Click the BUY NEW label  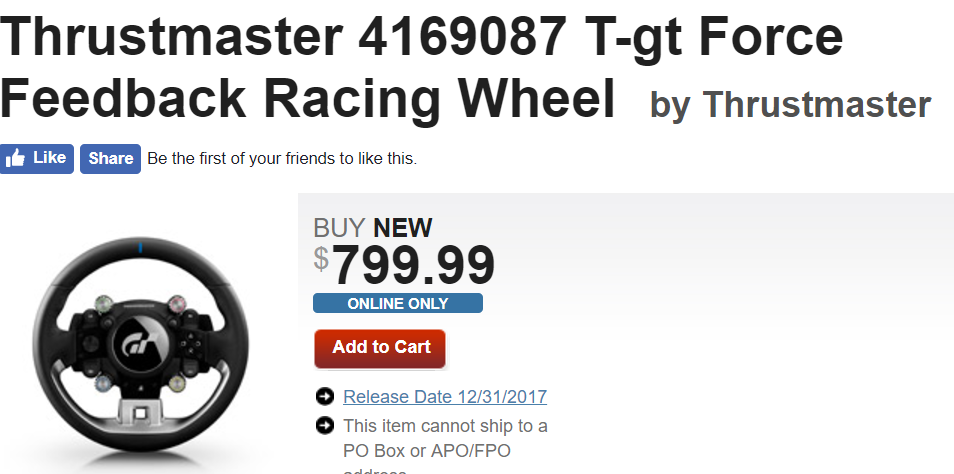pyautogui.click(x=372, y=228)
